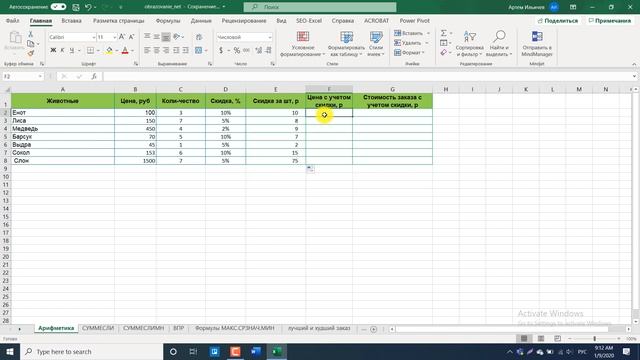Click the AutoSum sigma icon

[444, 33]
